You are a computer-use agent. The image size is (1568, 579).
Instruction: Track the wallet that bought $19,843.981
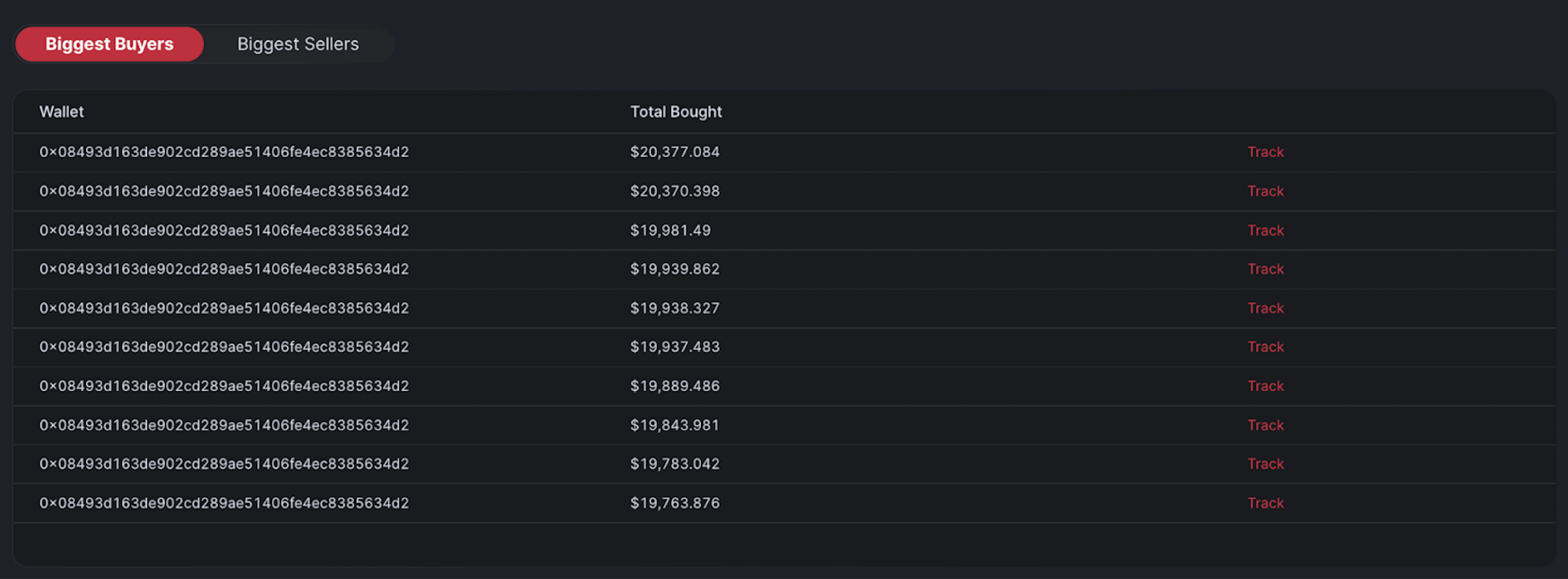click(x=1265, y=425)
